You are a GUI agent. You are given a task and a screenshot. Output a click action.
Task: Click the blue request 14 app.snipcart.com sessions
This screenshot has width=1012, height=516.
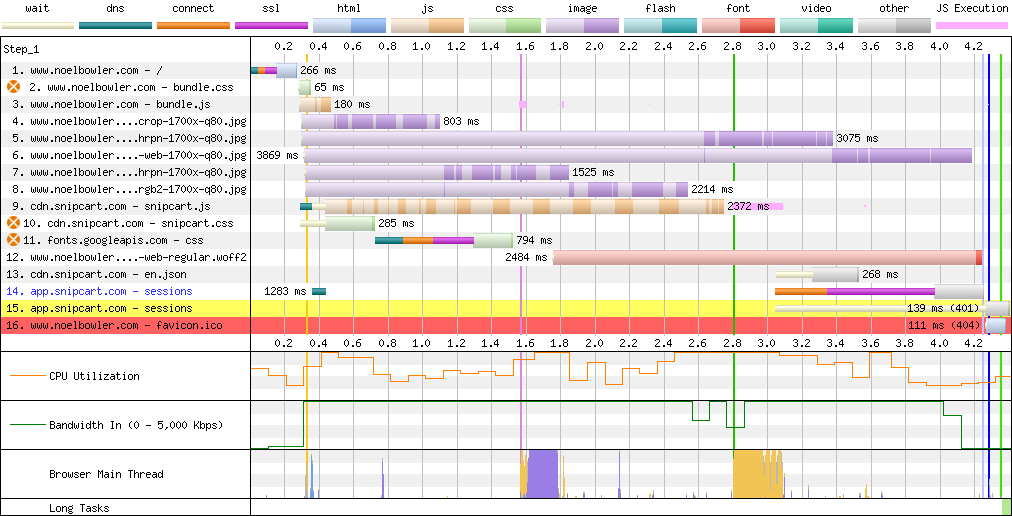coord(99,291)
